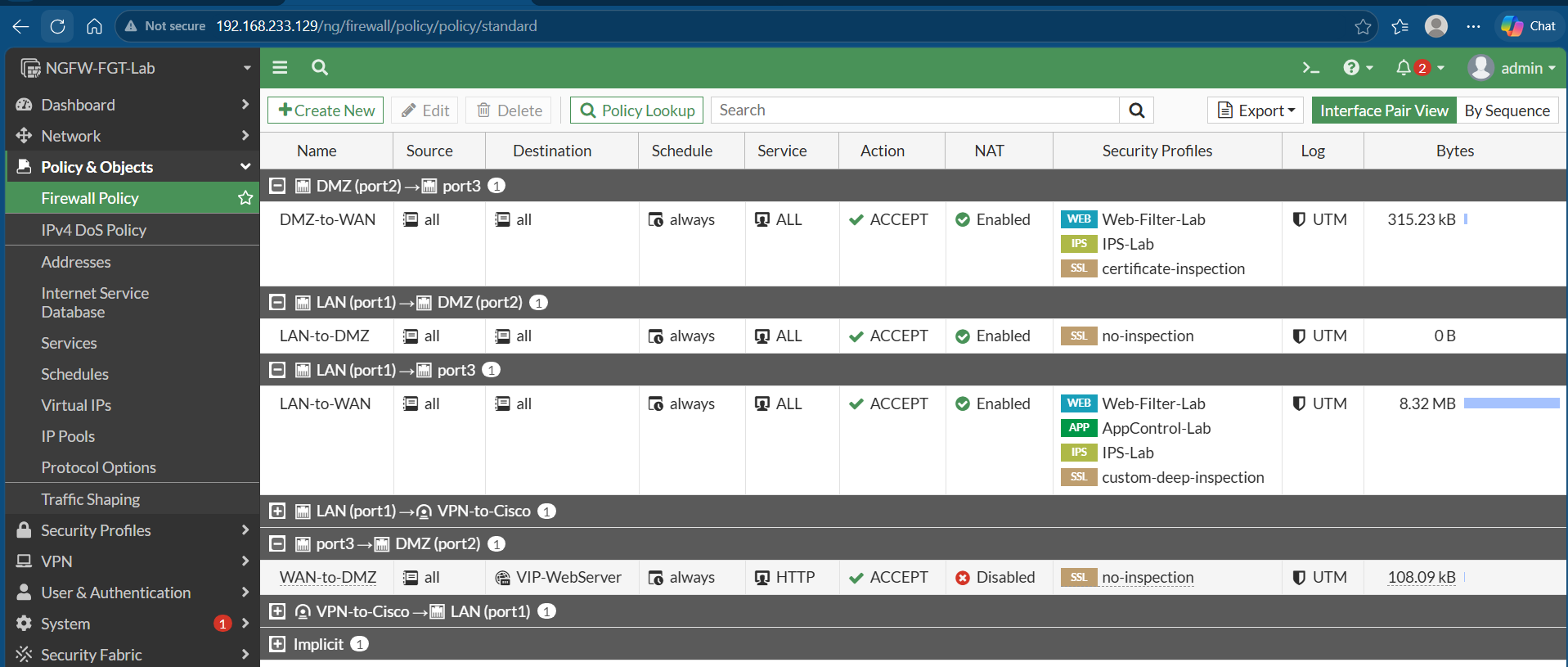Click VIP-WebServer destination in WAN-to-DMZ
Screen dimensions: 1568x667
(559, 577)
